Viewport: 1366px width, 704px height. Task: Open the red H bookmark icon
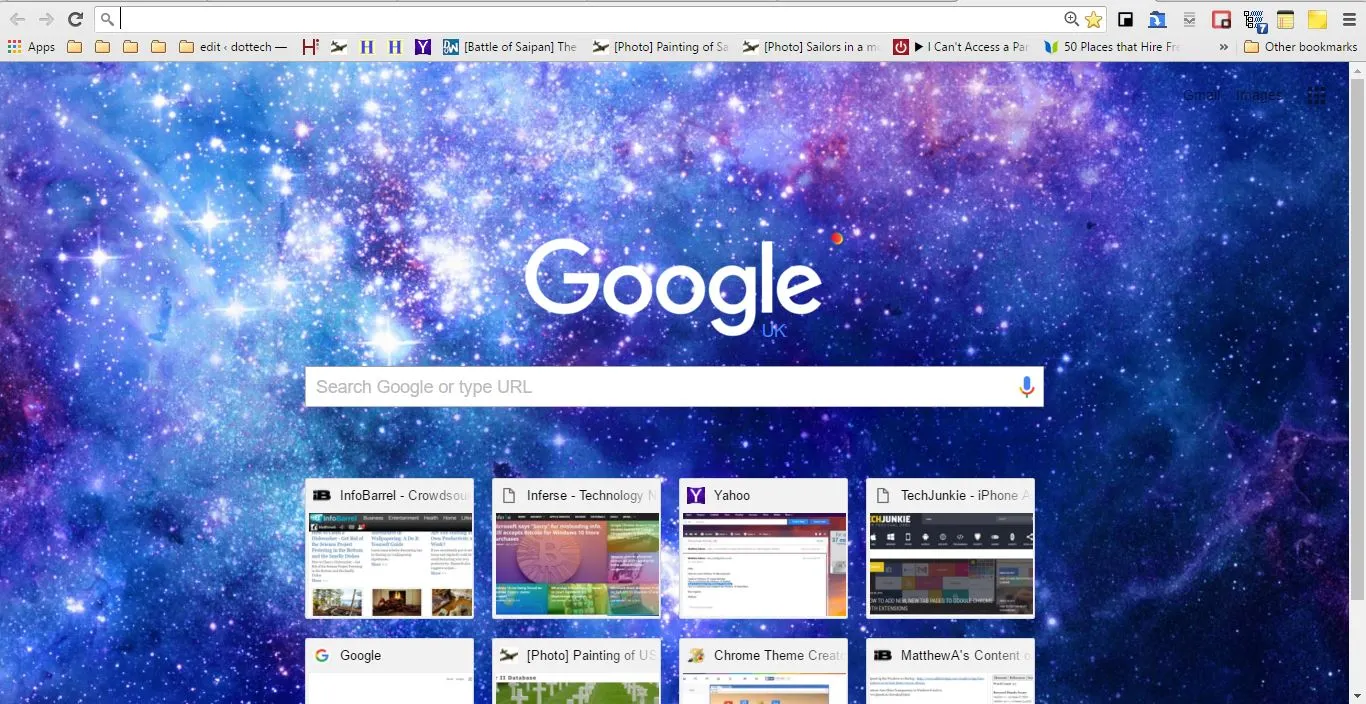point(310,47)
